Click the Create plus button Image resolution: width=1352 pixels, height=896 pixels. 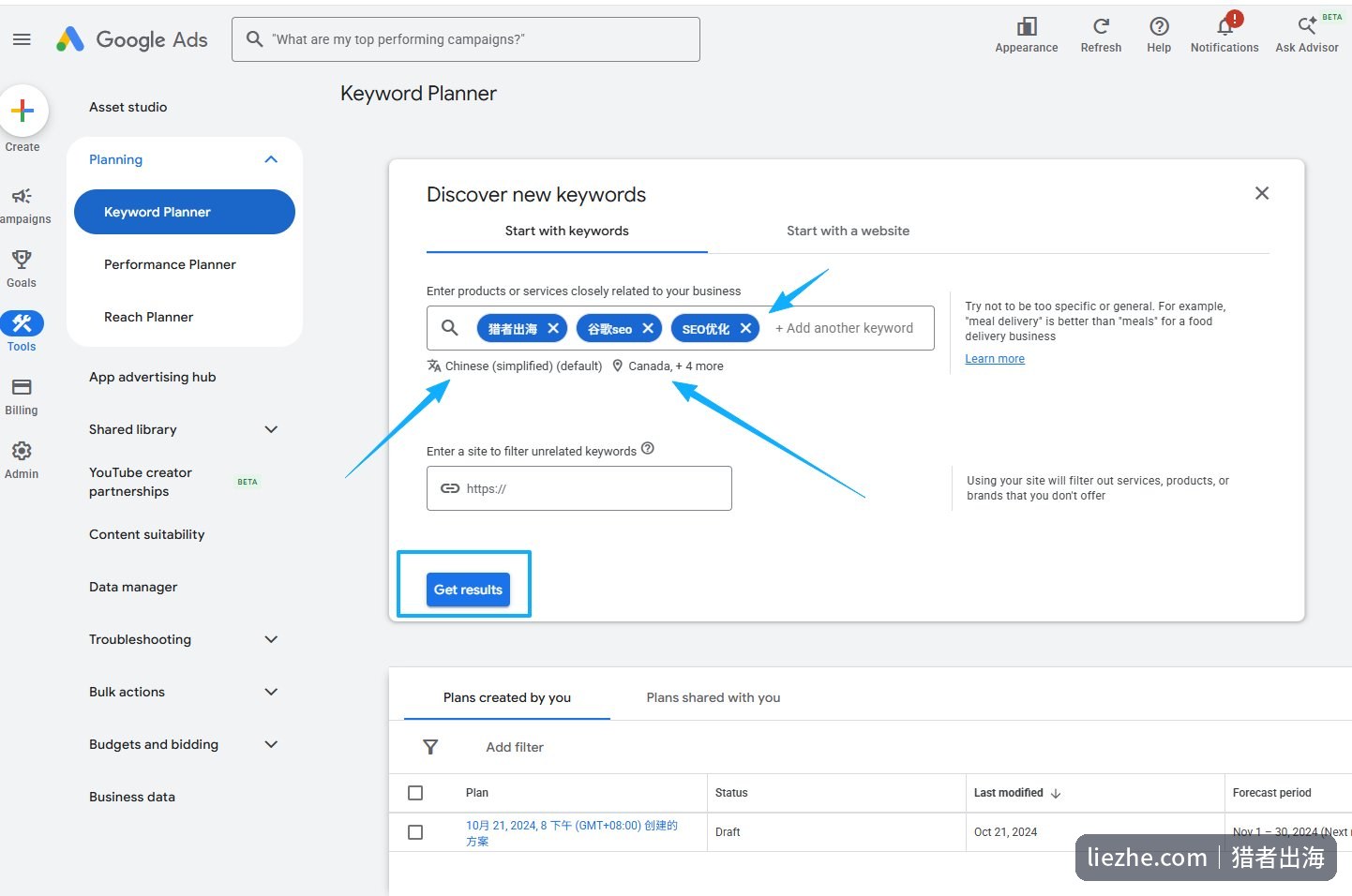tap(23, 111)
